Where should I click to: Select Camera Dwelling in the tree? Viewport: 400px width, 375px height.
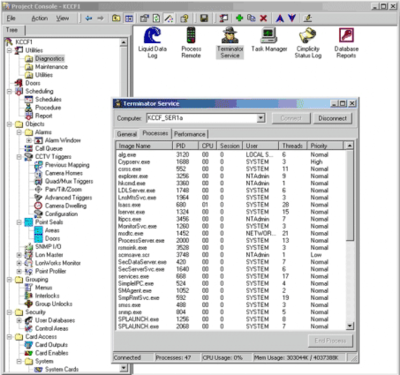[x=66, y=206]
